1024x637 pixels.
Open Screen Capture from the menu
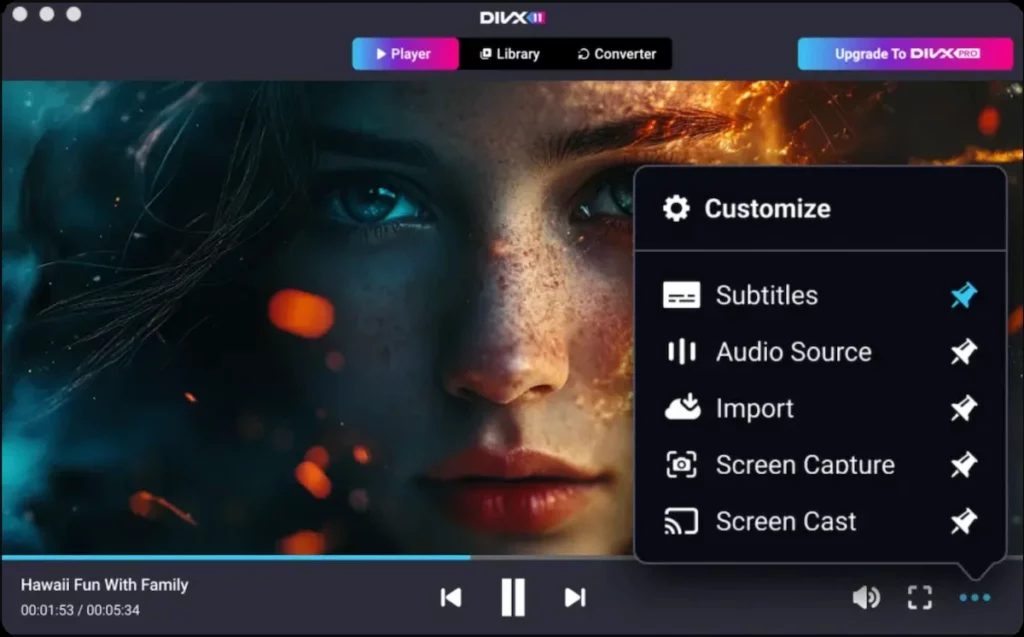(804, 464)
